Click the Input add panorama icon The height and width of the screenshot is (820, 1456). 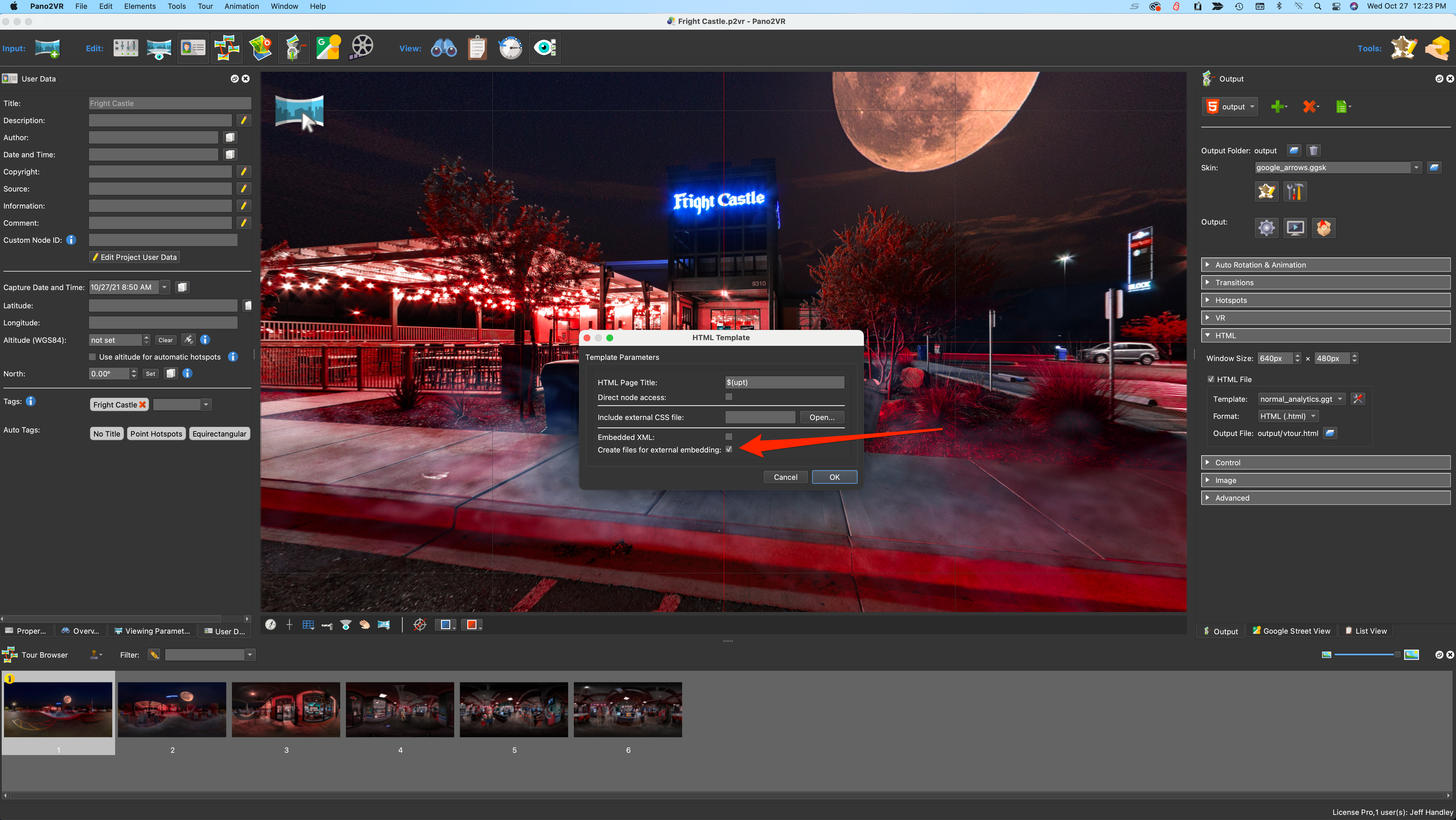48,48
